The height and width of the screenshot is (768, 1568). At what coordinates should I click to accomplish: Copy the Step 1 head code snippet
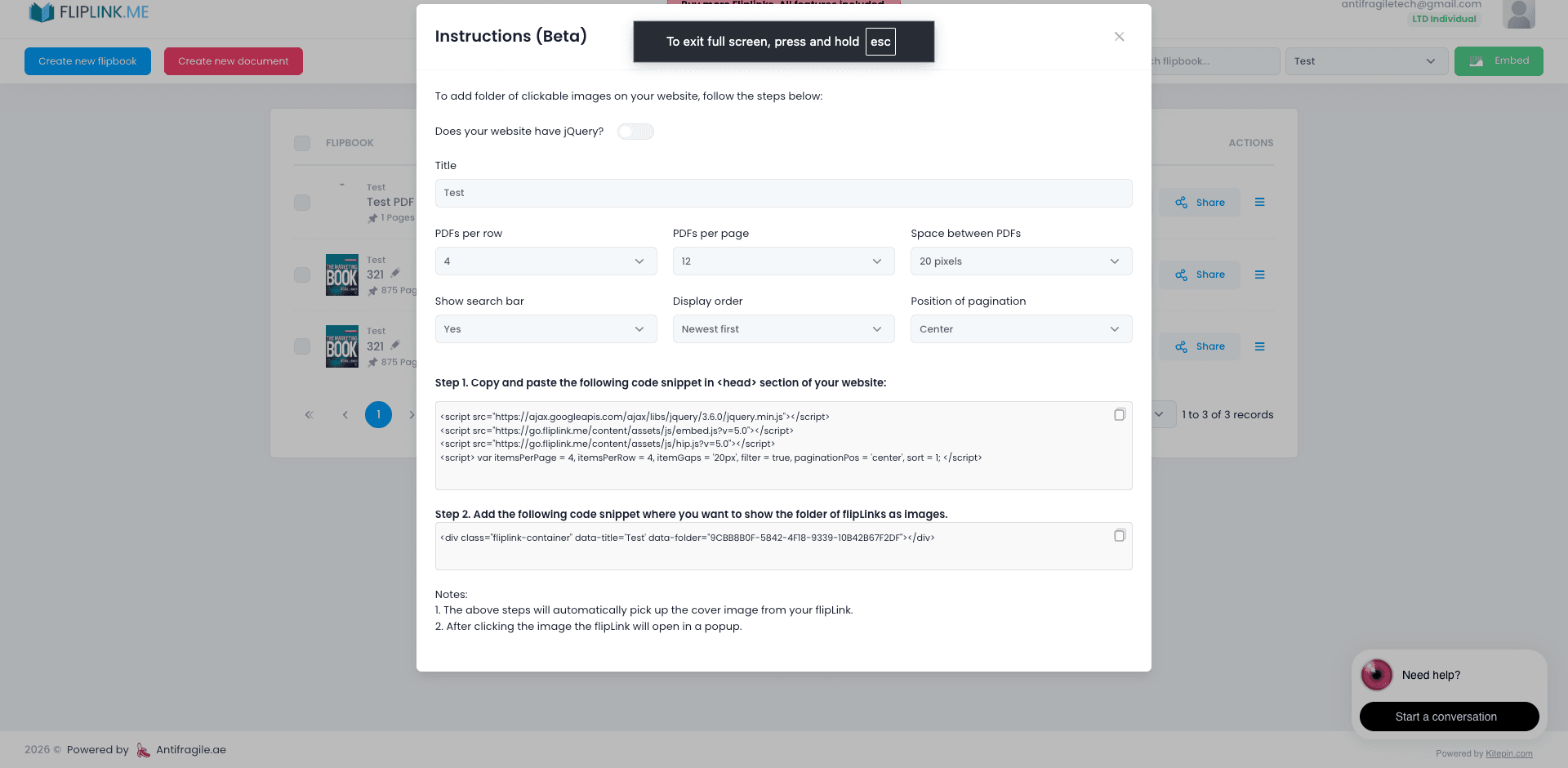(x=1119, y=414)
